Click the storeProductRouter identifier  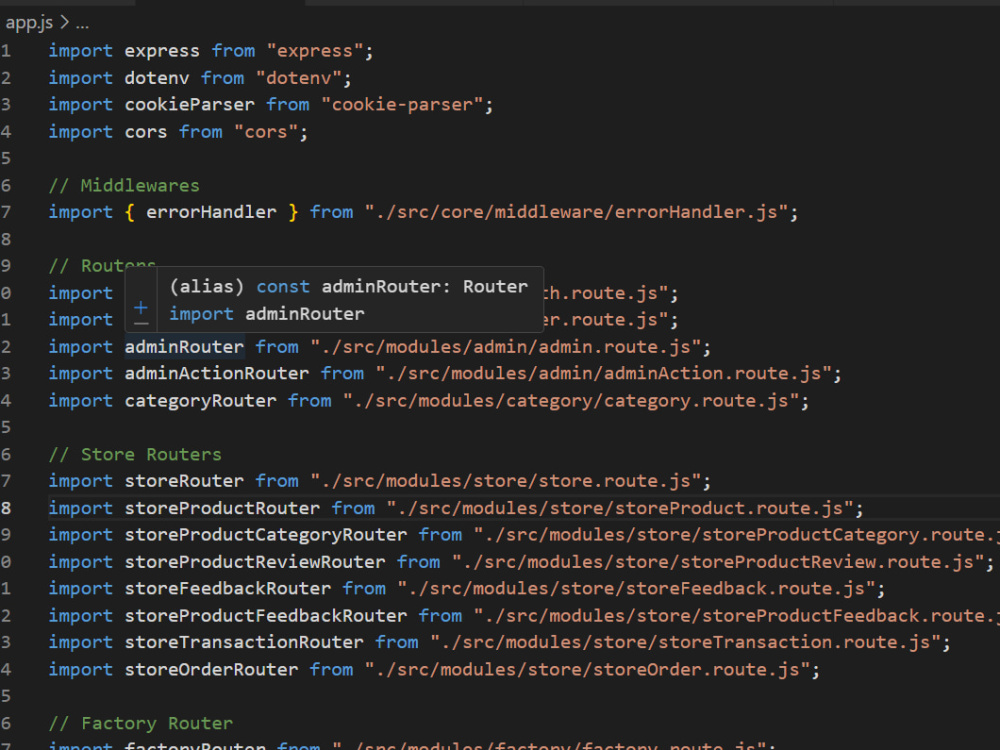[222, 508]
